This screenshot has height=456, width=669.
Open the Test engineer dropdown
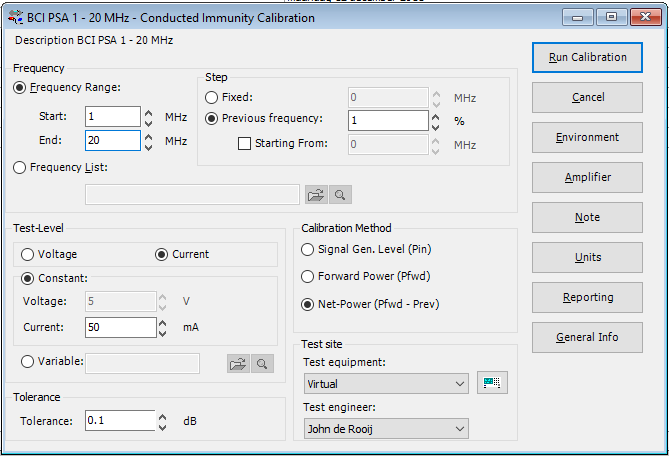coord(459,429)
